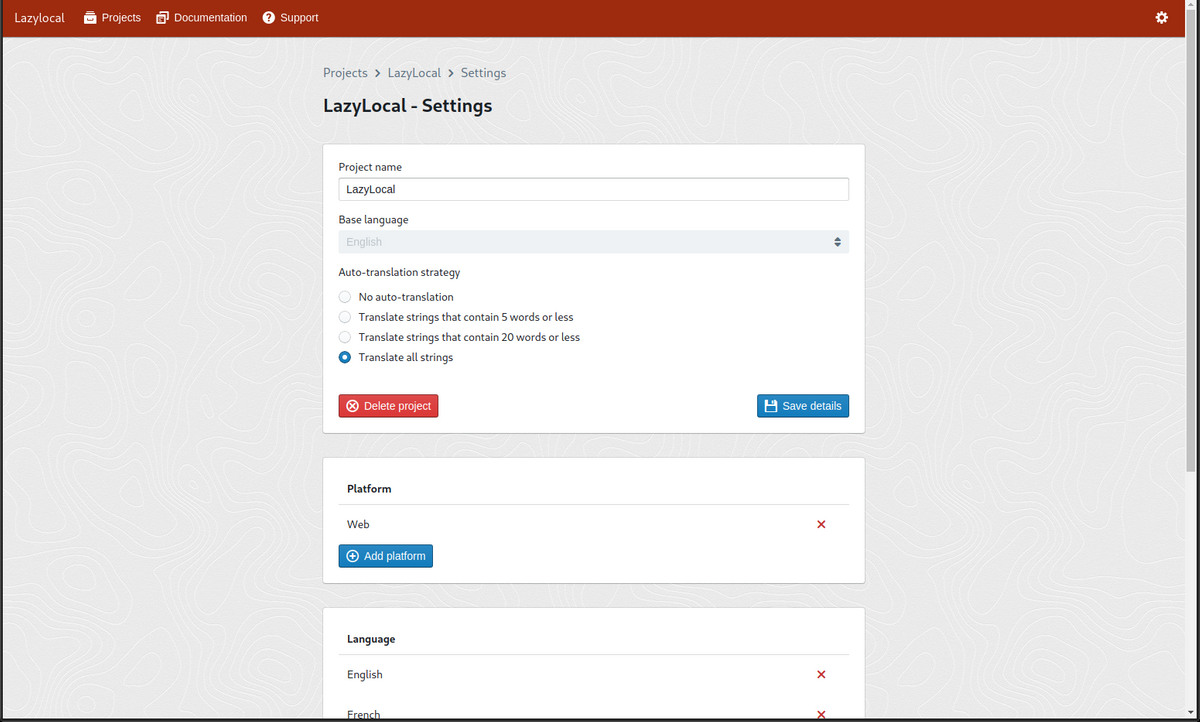Remove the Web platform with red X
This screenshot has height=722, width=1200.
(821, 524)
